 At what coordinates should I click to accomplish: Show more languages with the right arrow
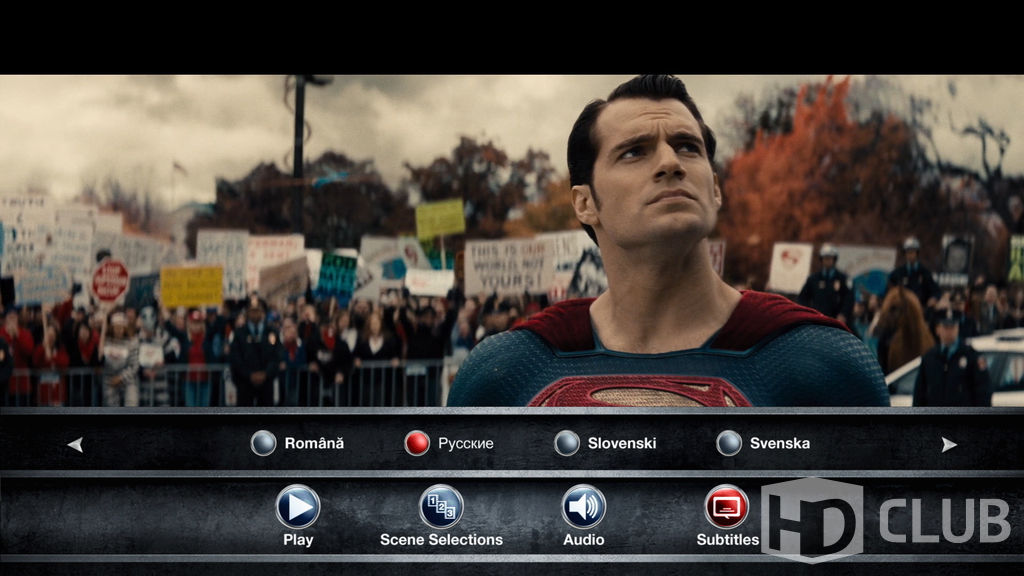949,445
